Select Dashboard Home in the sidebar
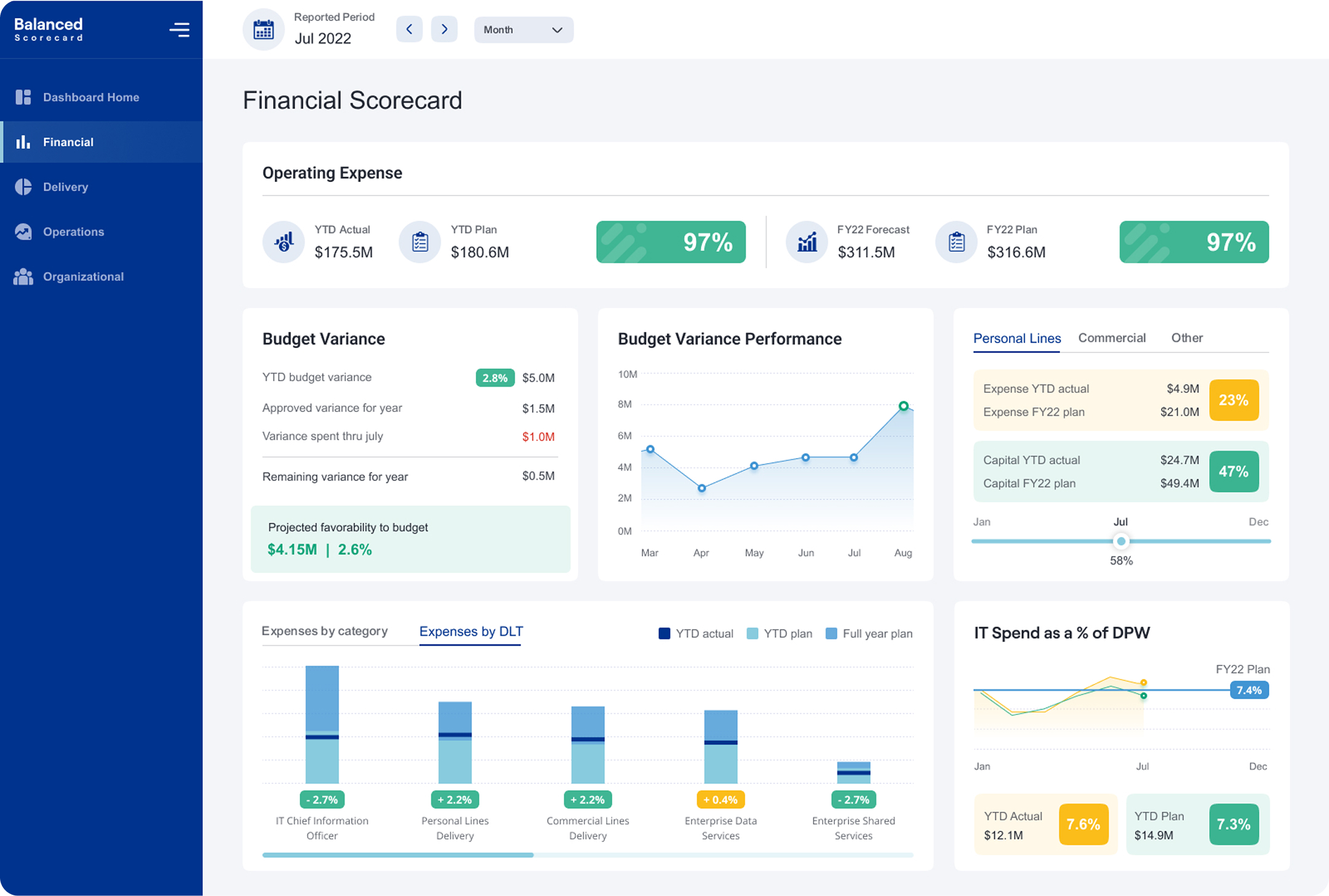This screenshot has width=1329, height=896. [90, 97]
